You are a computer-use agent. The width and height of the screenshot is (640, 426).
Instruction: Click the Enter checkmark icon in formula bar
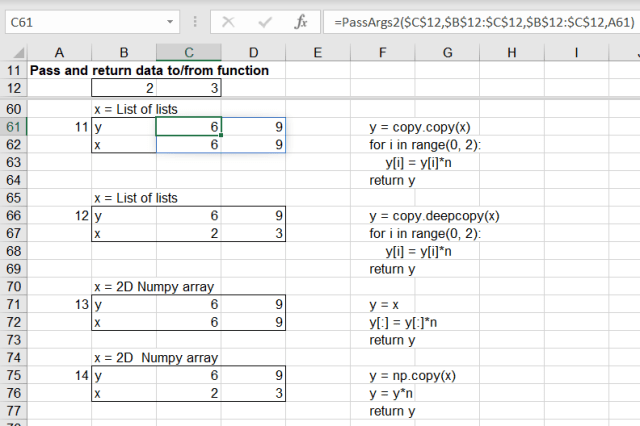[265, 21]
